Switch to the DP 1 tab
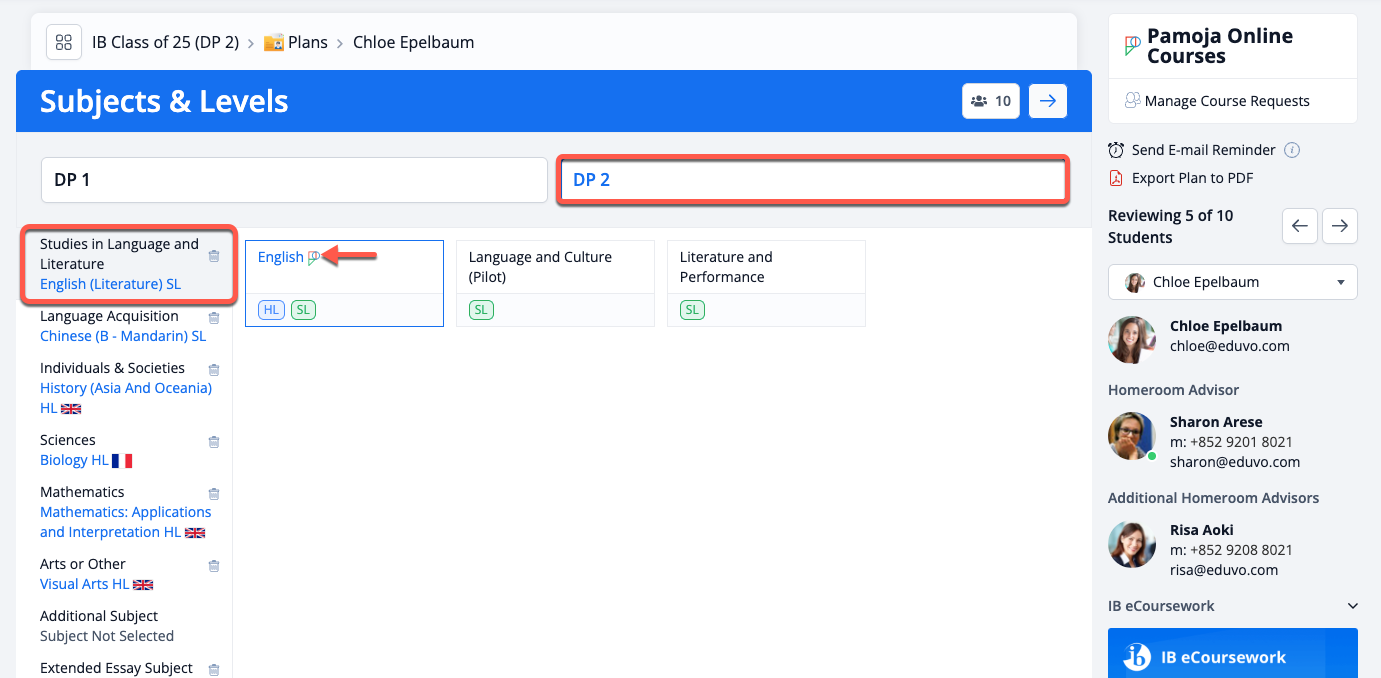Viewport: 1381px width, 678px height. click(x=293, y=180)
